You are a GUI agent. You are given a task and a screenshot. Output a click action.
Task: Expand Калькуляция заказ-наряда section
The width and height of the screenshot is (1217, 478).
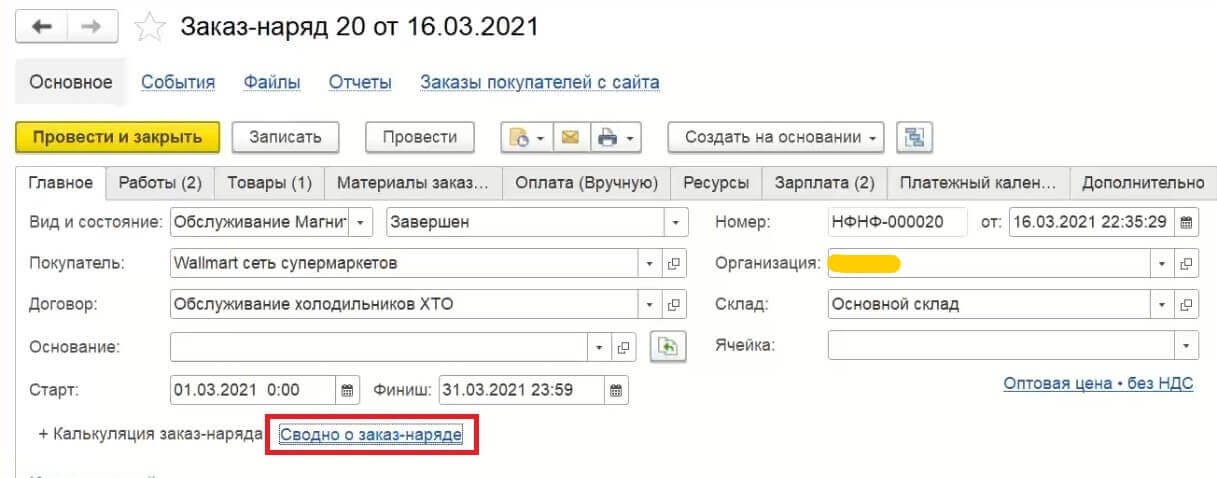[150, 434]
